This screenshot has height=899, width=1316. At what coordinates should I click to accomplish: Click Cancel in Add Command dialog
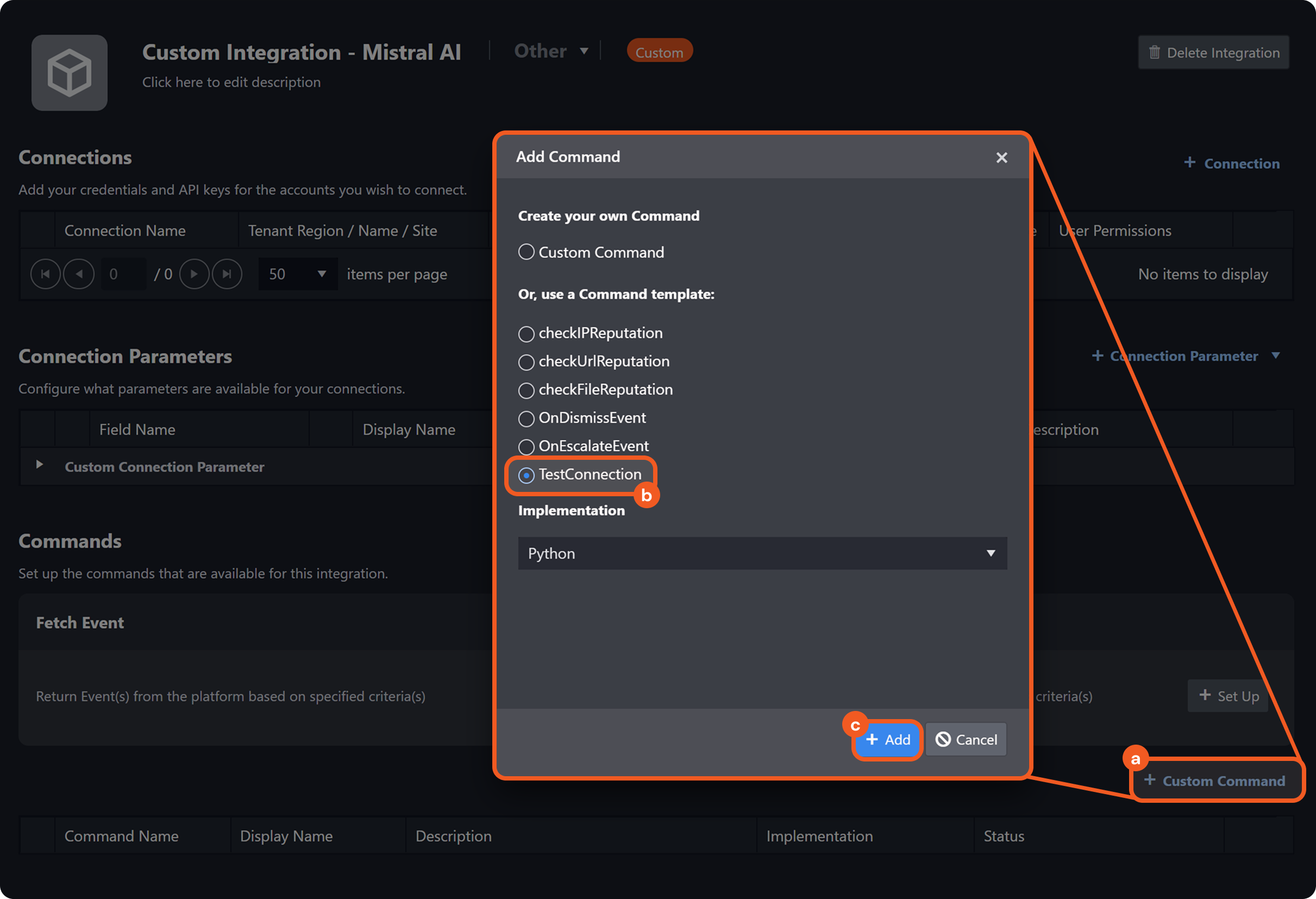(x=966, y=739)
